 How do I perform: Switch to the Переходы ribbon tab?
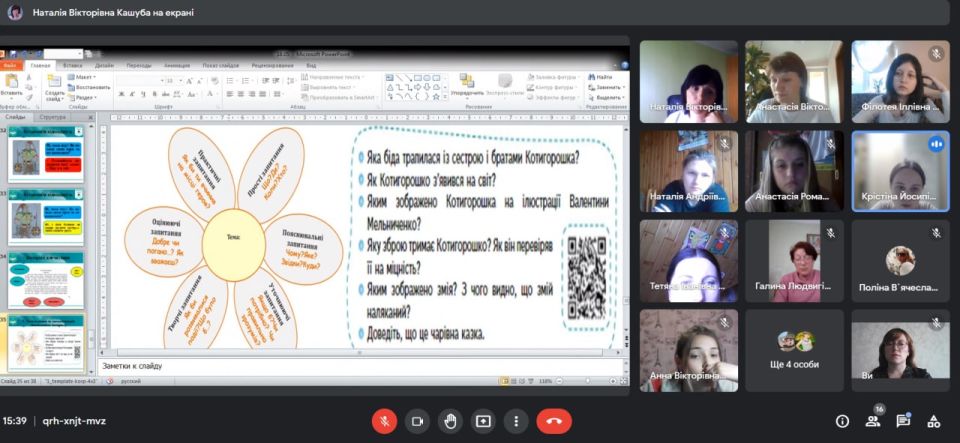pos(139,65)
